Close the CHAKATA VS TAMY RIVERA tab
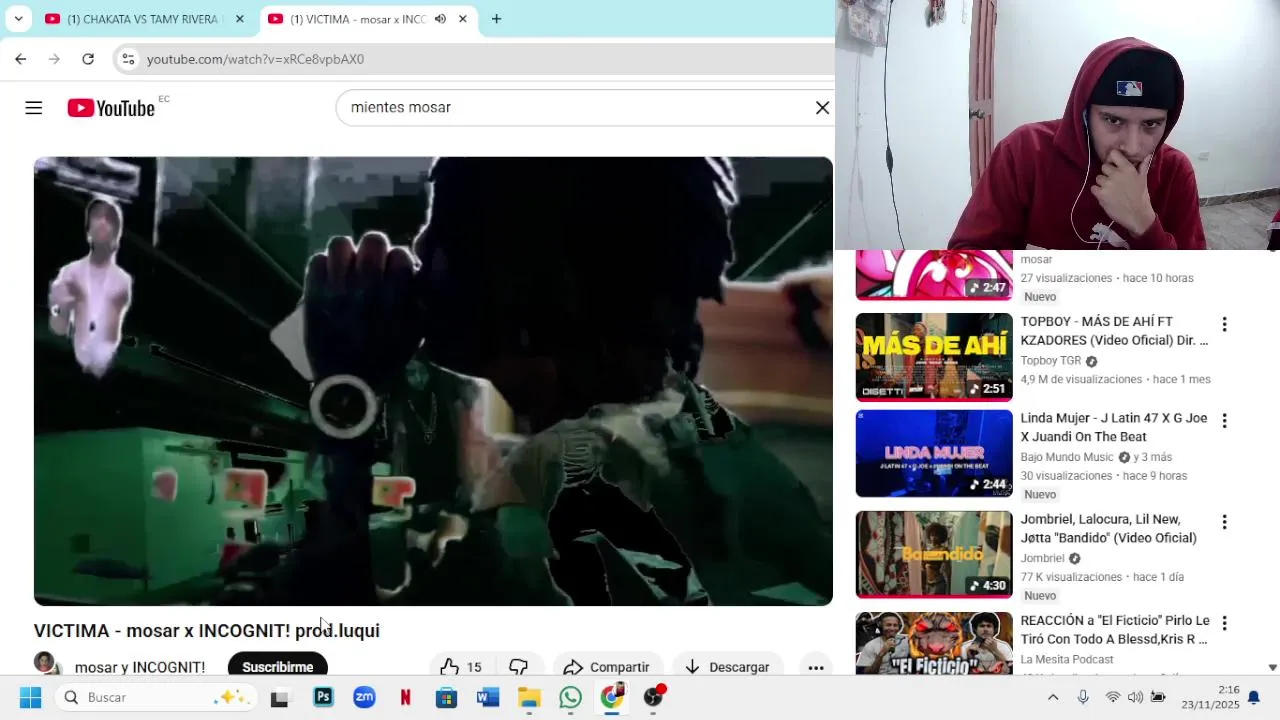The width and height of the screenshot is (1280, 720). click(239, 19)
